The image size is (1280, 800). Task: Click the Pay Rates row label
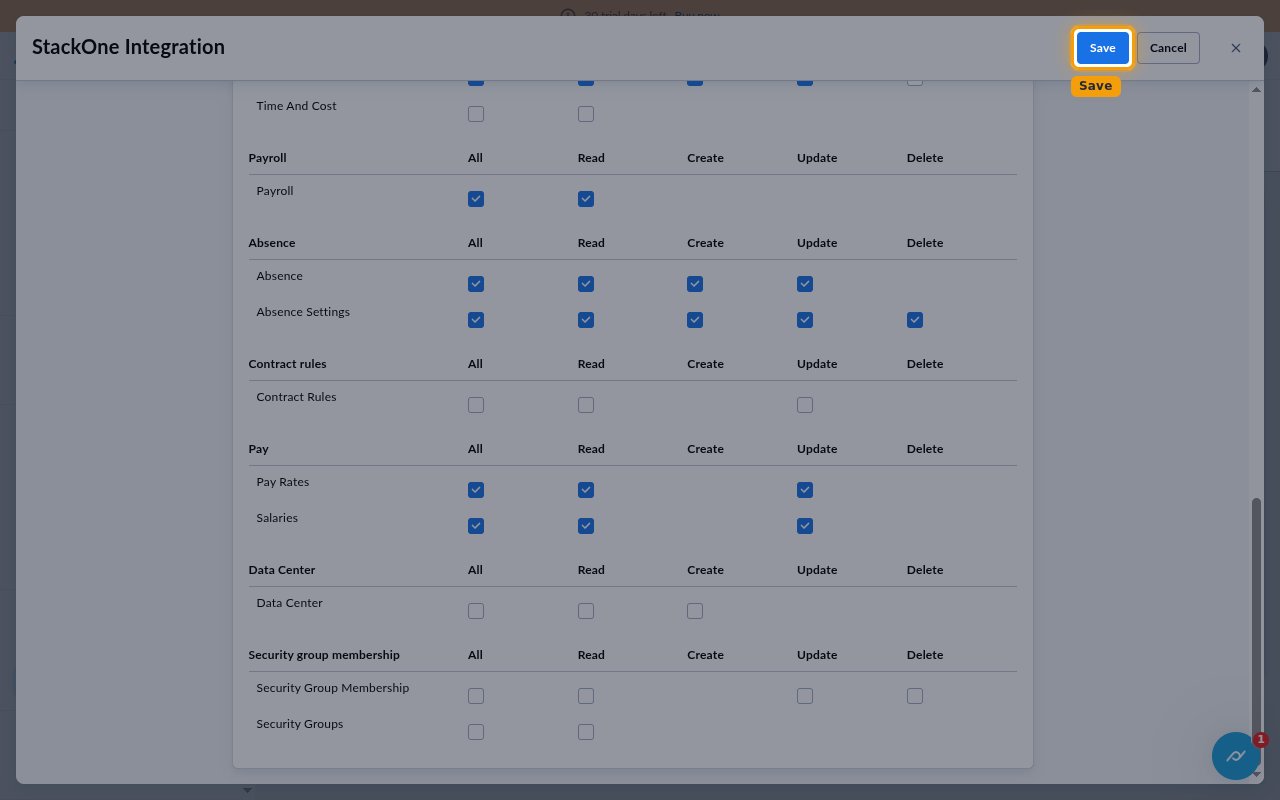pos(283,482)
